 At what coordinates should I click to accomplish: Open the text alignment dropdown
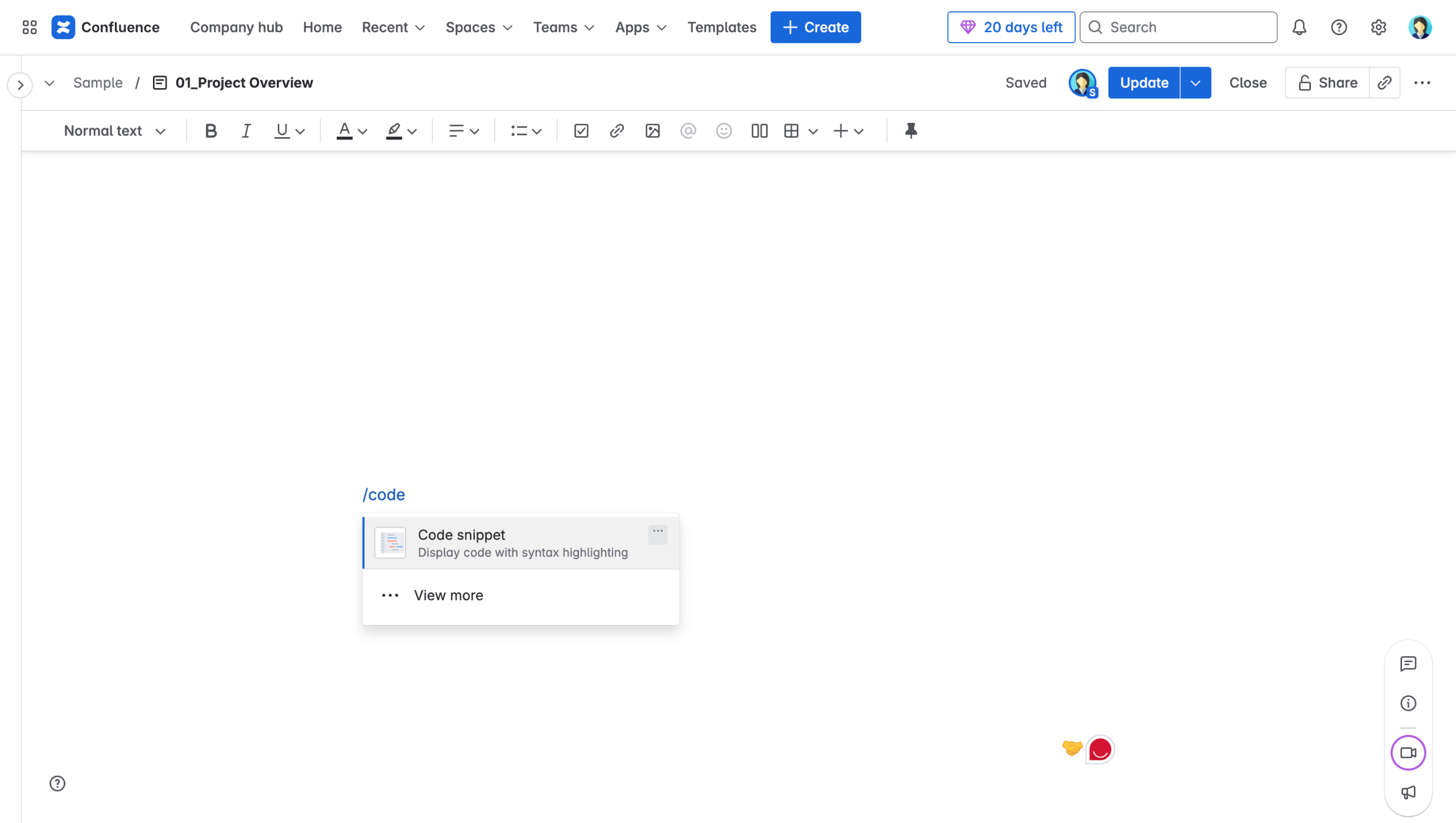click(x=464, y=131)
